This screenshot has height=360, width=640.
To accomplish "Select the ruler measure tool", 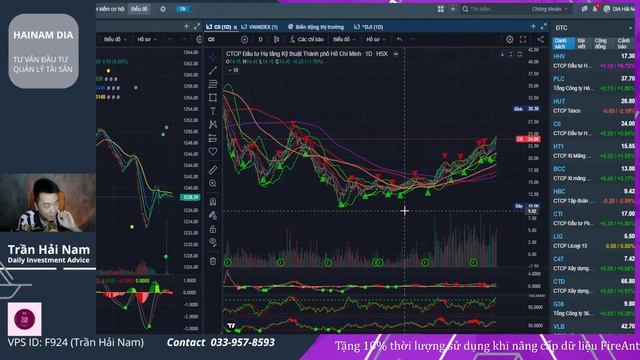I will [x=213, y=169].
